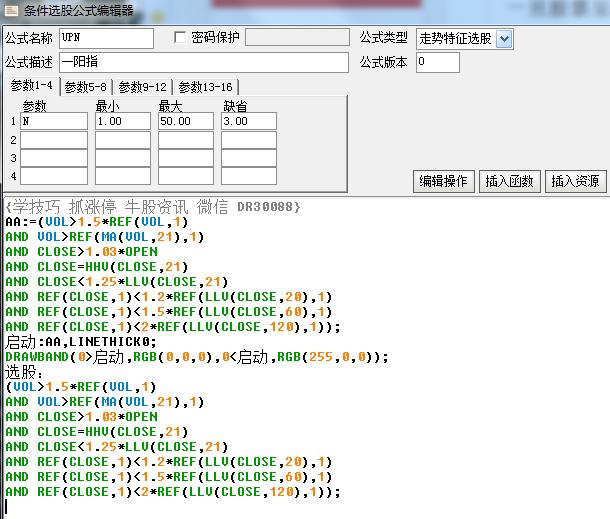Screen dimensions: 610x519
Task: Switch to the 参数5-8 tab
Action: click(86, 86)
